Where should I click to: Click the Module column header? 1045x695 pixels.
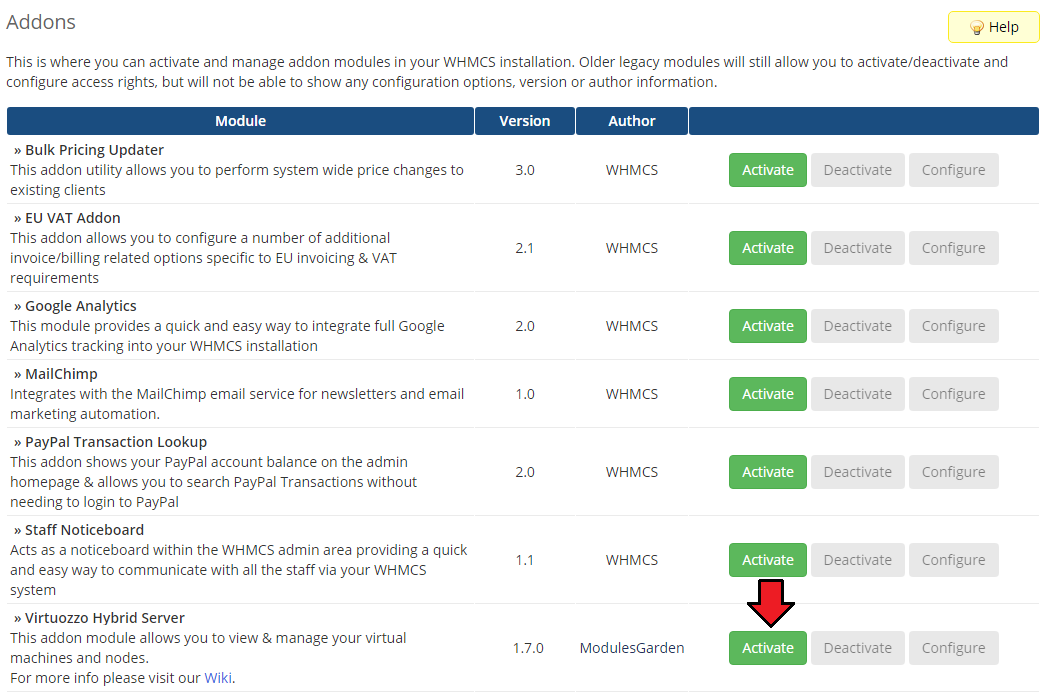[241, 121]
